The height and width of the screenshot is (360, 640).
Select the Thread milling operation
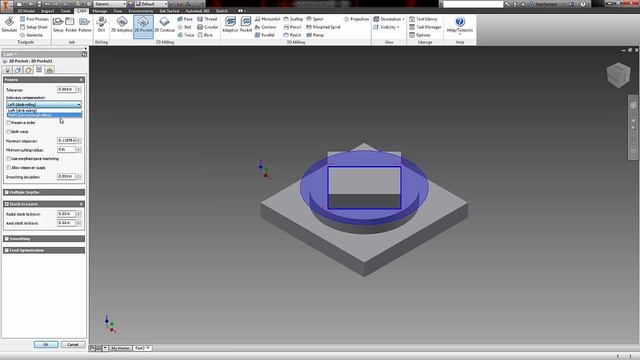207,19
